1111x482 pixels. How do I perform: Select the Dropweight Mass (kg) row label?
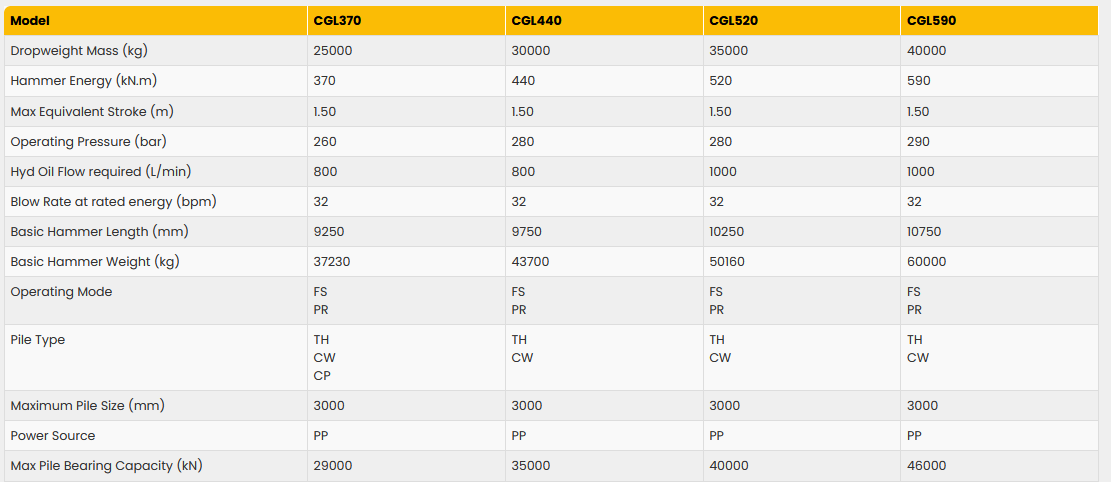[x=79, y=51]
